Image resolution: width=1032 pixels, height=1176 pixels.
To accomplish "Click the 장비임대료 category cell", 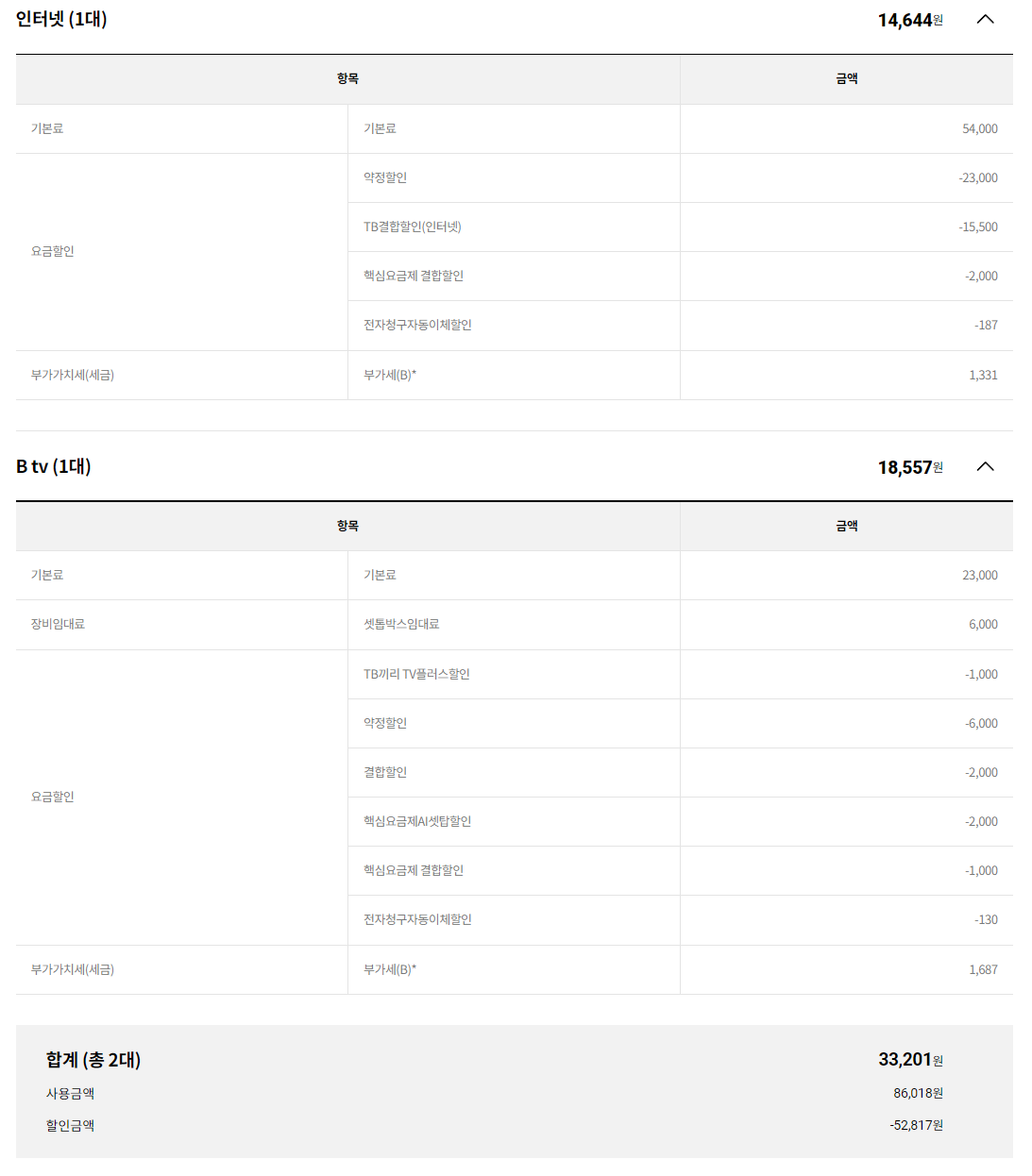I will pos(58,624).
